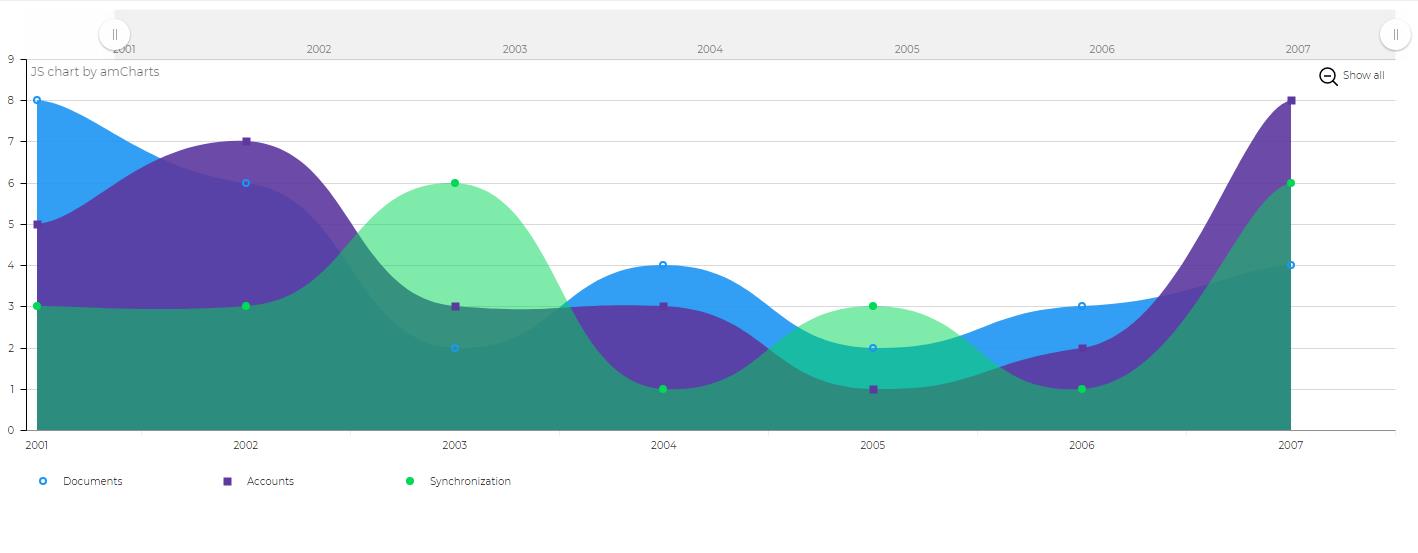Select Documents data point at 2001, value 8

coord(37,100)
